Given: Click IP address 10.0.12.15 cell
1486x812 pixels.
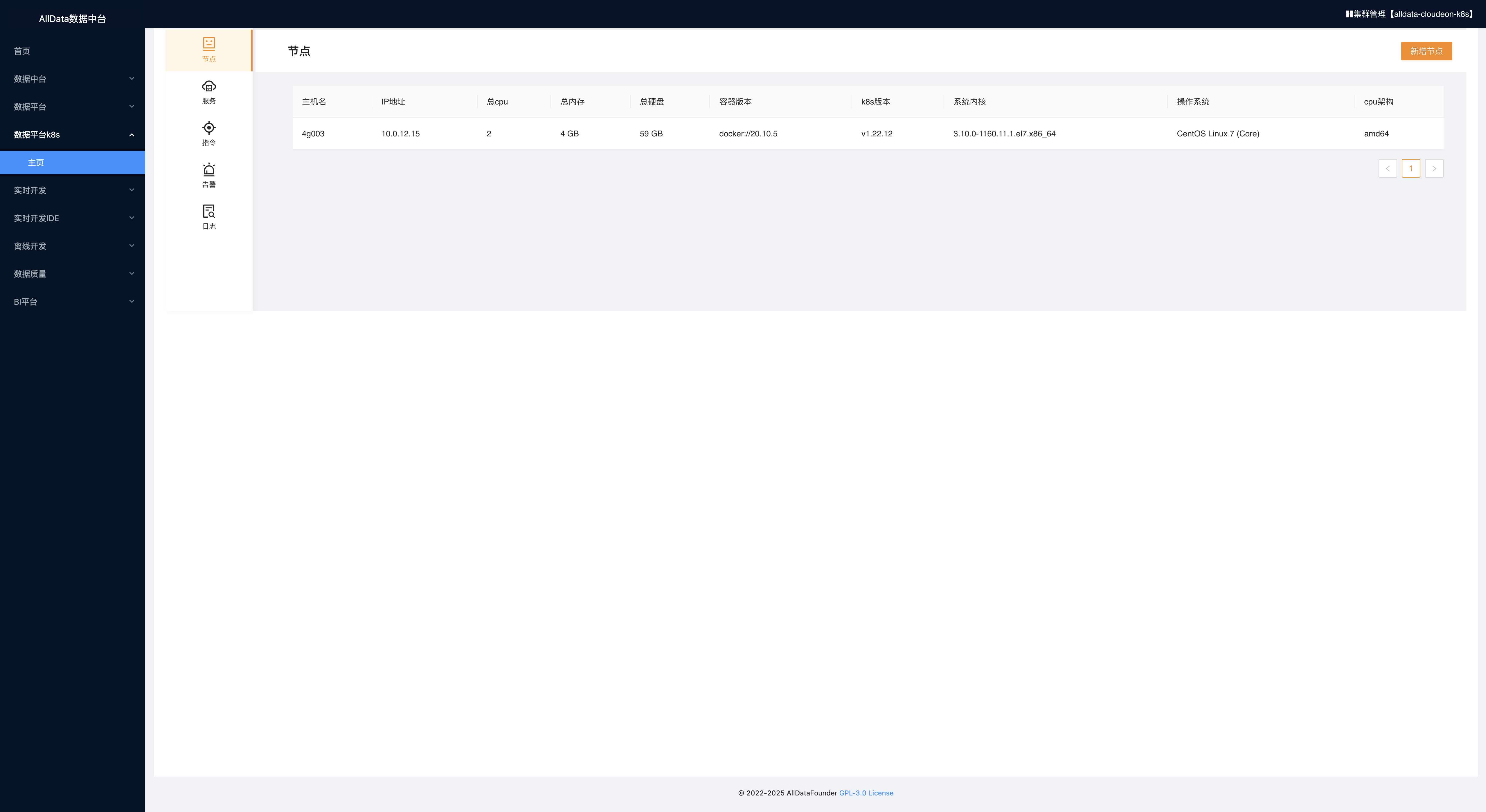Looking at the screenshot, I should (400, 133).
